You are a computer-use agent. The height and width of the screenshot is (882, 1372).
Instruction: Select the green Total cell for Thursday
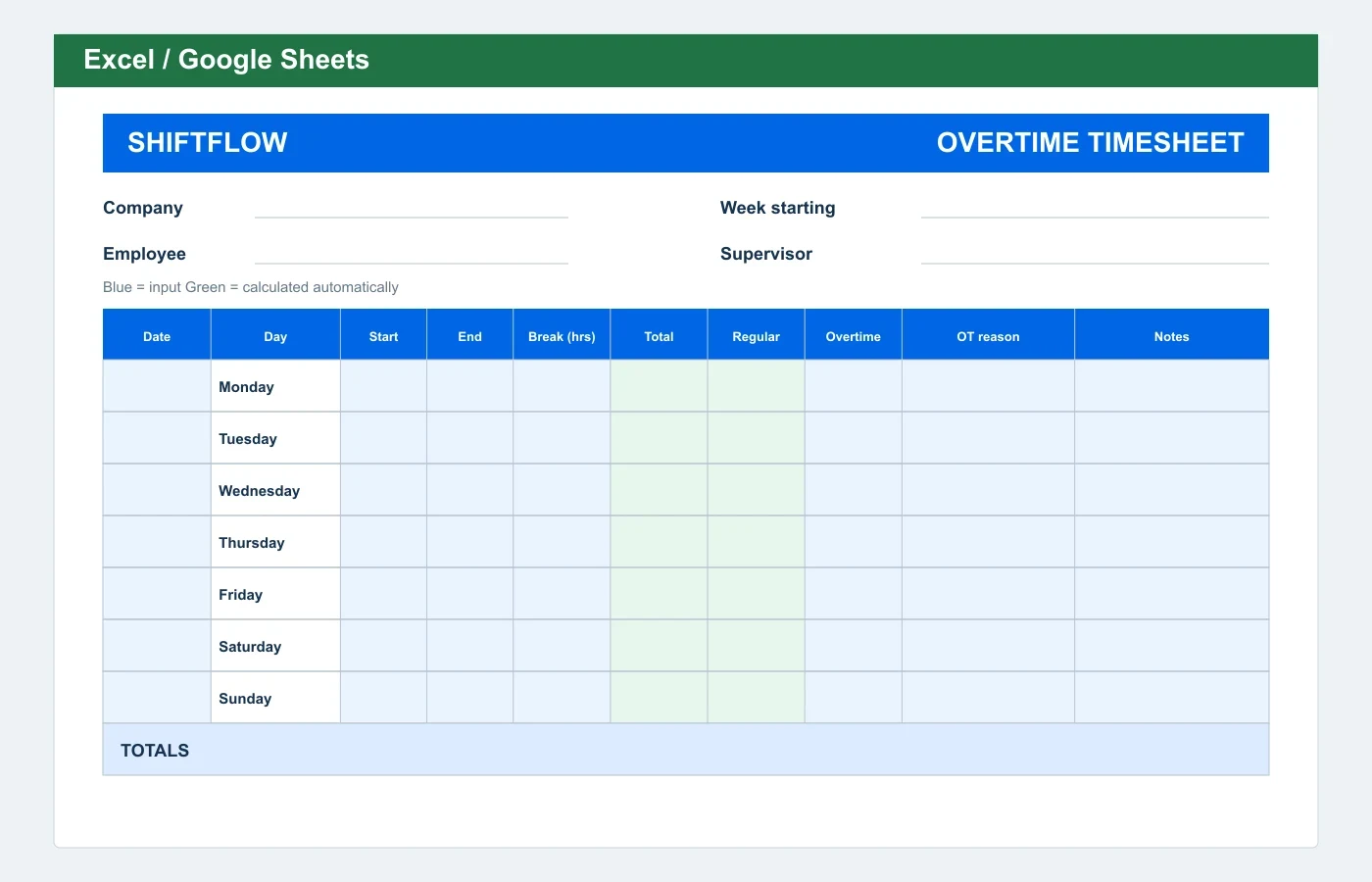[x=659, y=542]
